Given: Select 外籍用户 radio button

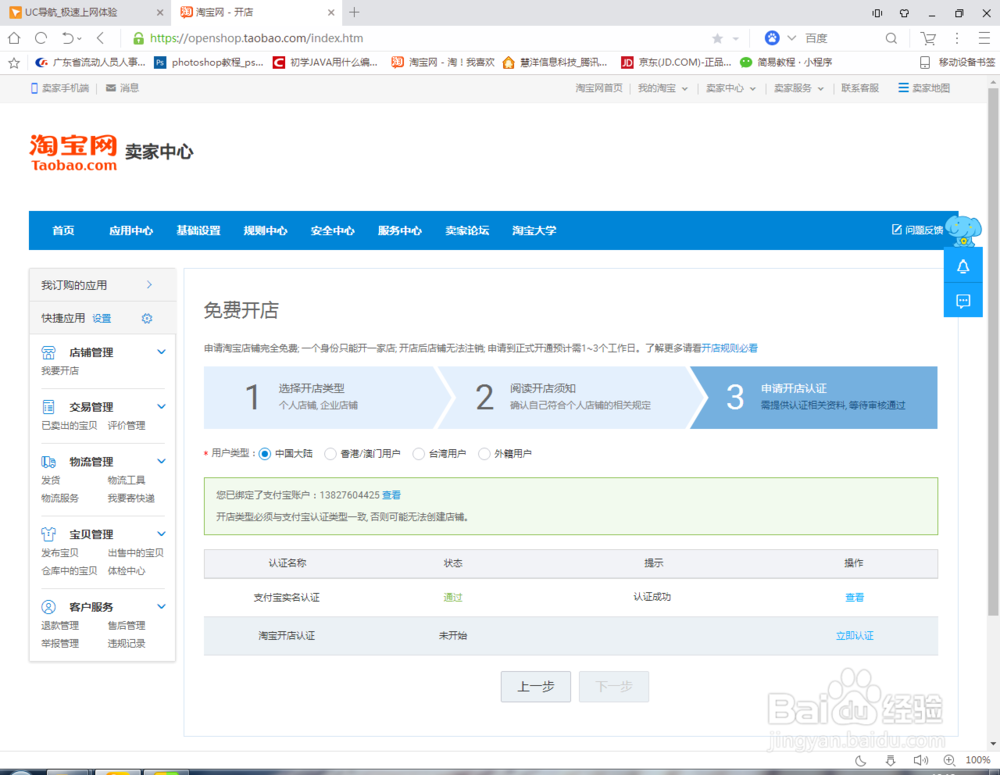Looking at the screenshot, I should coord(484,454).
